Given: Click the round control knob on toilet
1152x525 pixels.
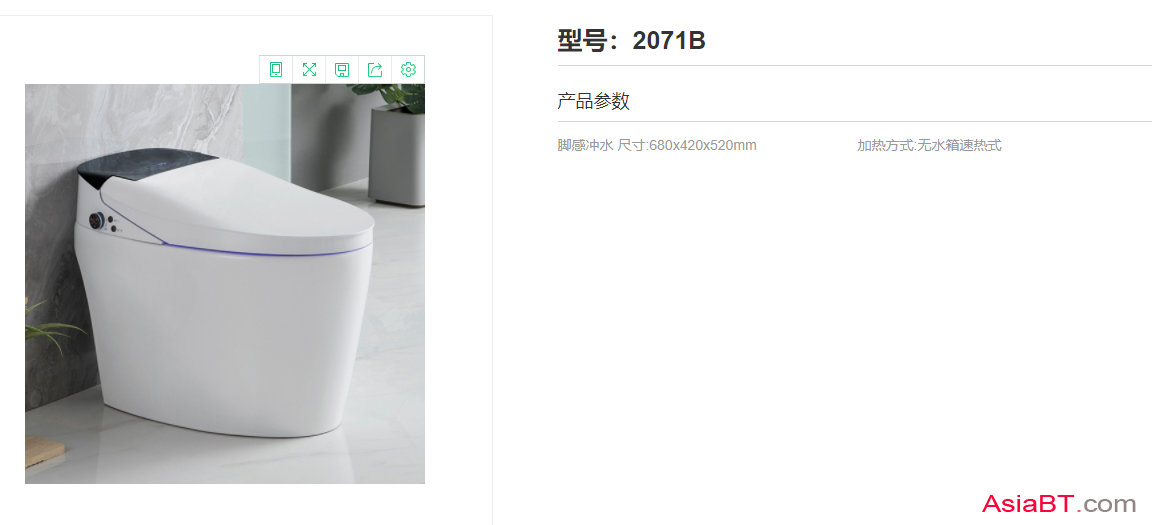Looking at the screenshot, I should [x=96, y=220].
